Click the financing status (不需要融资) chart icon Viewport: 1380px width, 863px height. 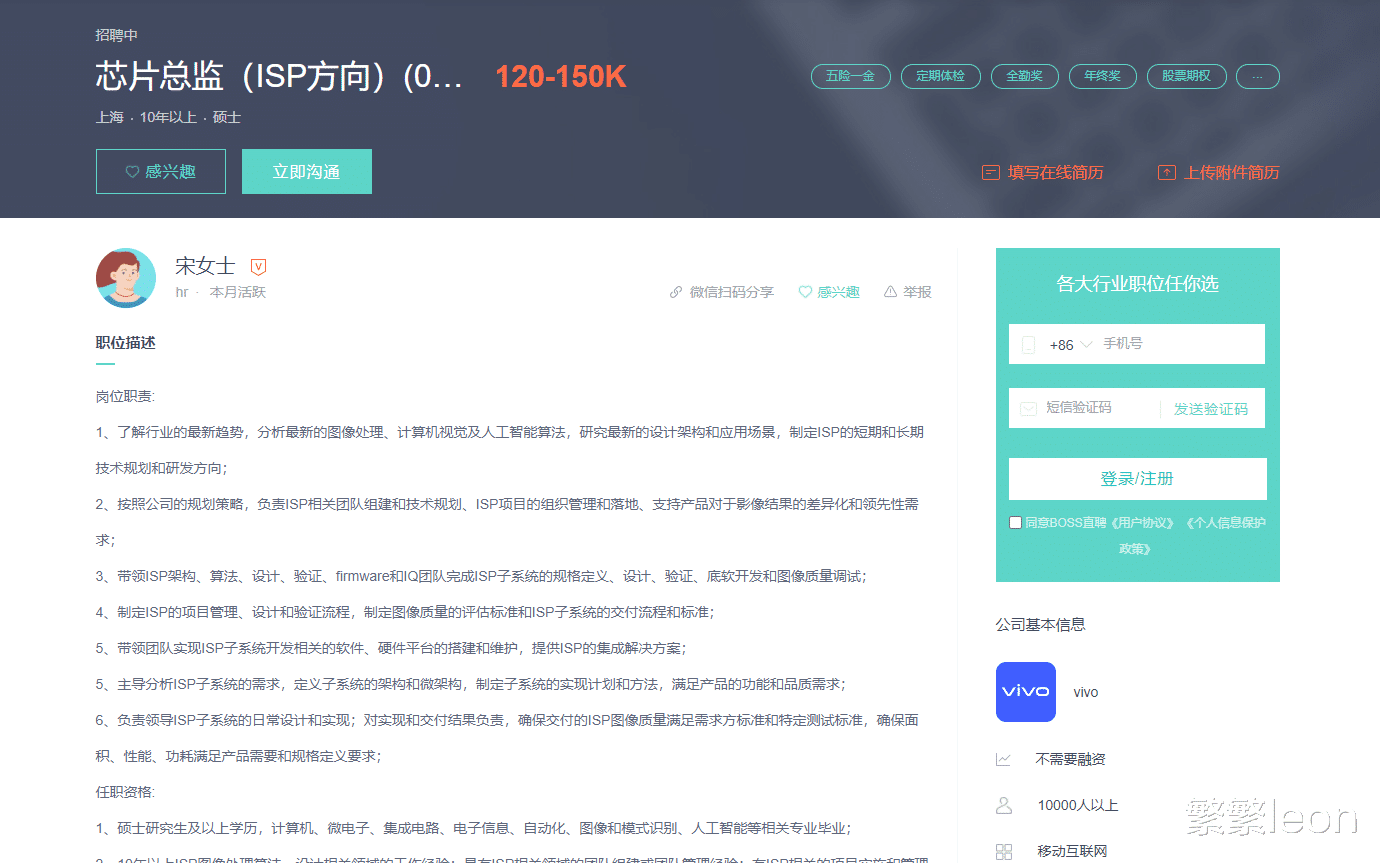pos(1004,758)
